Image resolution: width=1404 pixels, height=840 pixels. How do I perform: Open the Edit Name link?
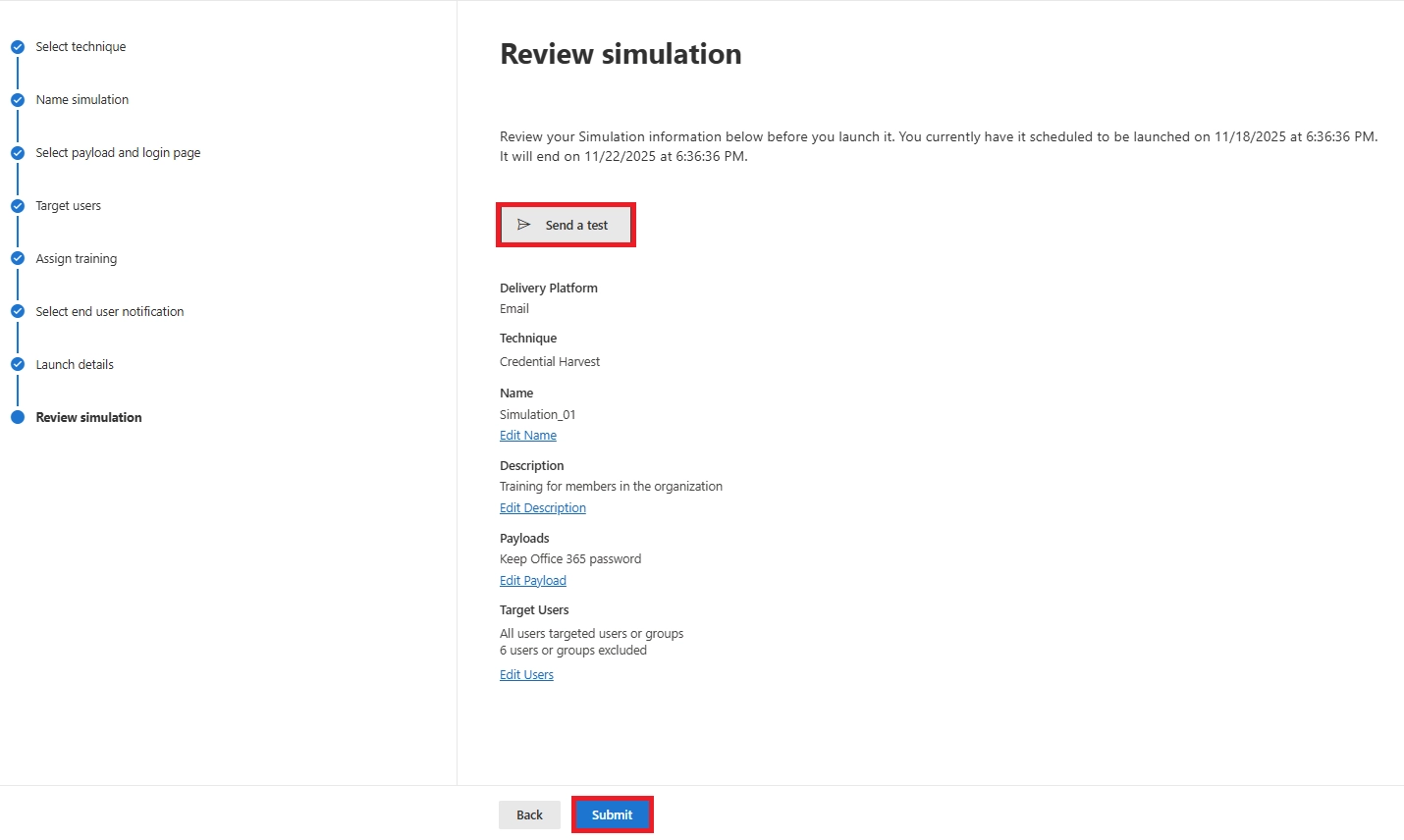(527, 435)
